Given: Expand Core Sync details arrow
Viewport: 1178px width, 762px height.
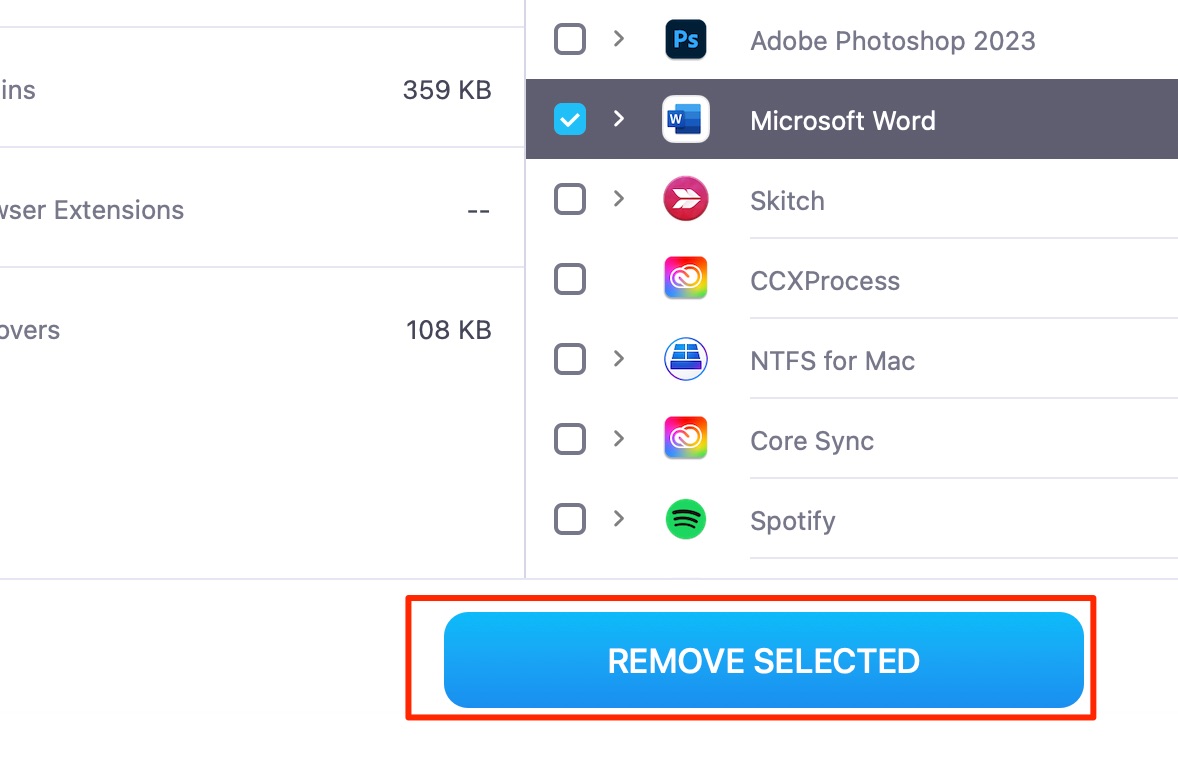Looking at the screenshot, I should (618, 439).
